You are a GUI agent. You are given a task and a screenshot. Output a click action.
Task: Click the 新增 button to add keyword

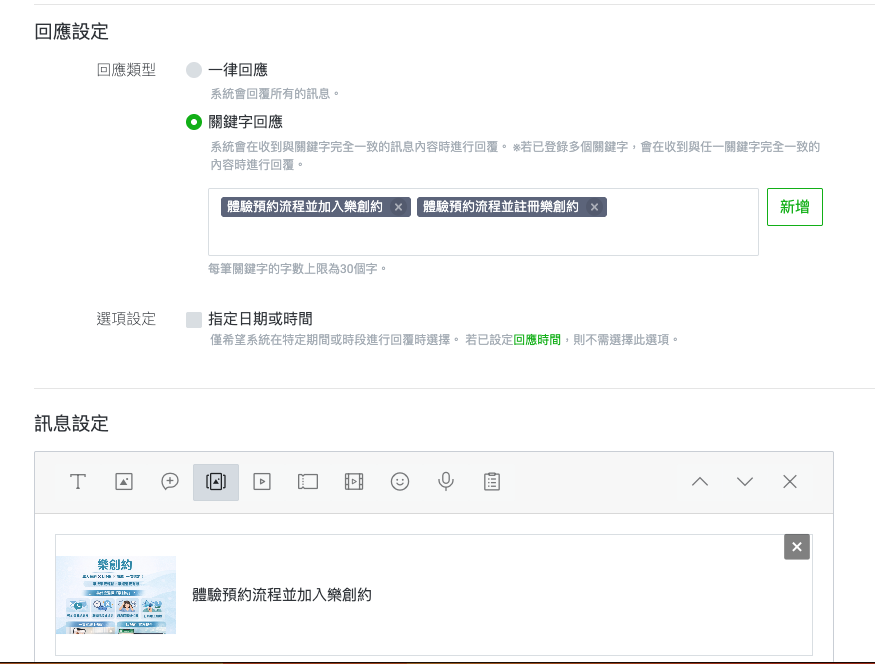tap(795, 207)
